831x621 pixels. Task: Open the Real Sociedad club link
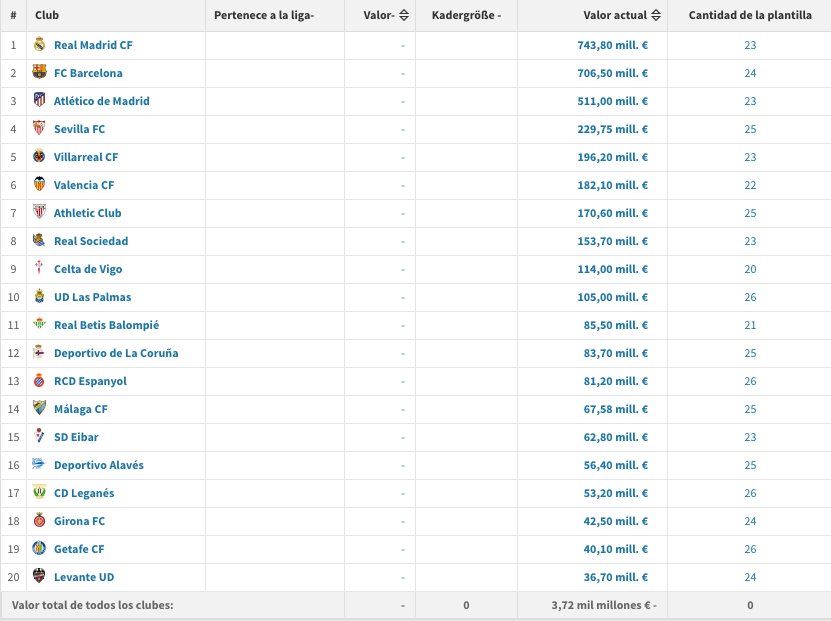[x=91, y=241]
